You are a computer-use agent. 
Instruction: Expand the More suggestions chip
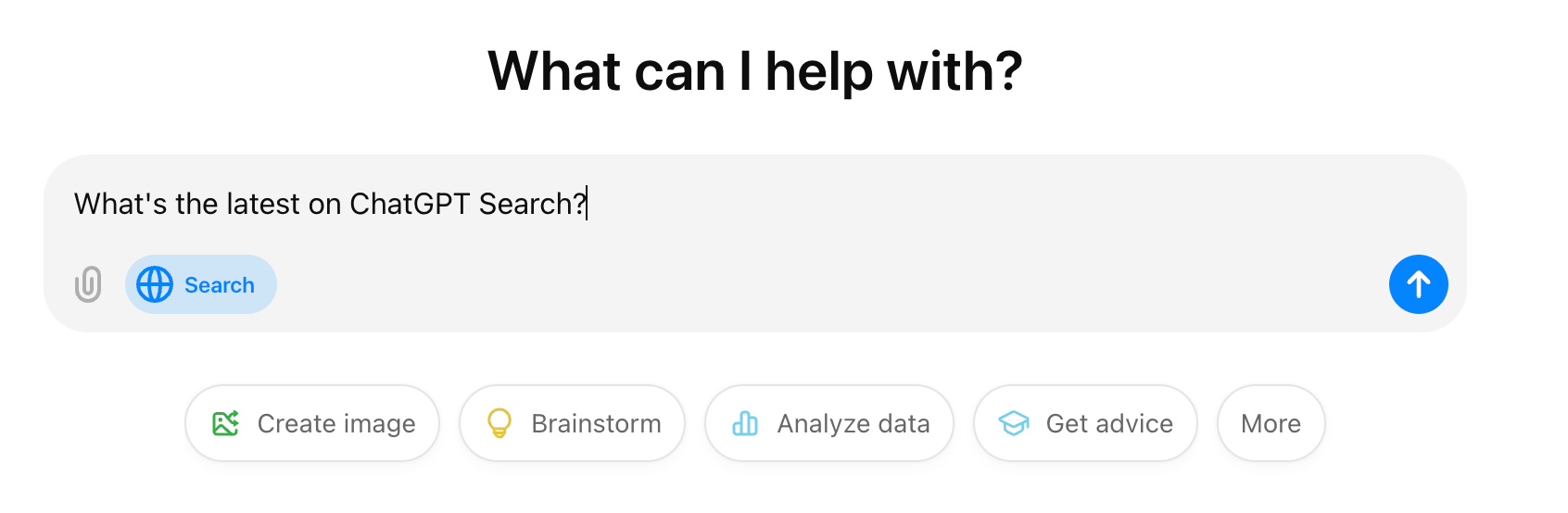click(x=1271, y=423)
